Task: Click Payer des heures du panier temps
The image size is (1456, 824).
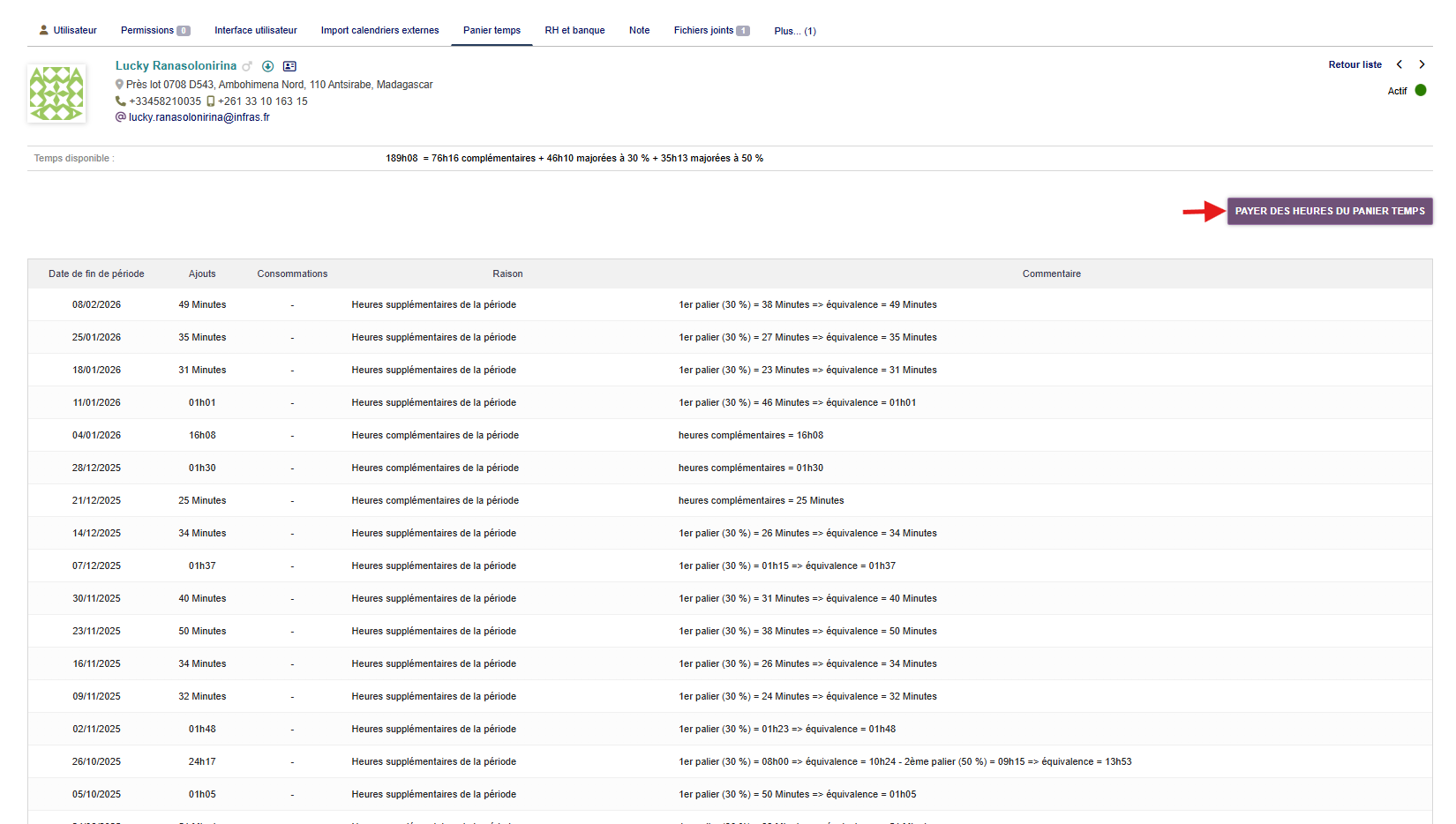Action: click(x=1329, y=211)
